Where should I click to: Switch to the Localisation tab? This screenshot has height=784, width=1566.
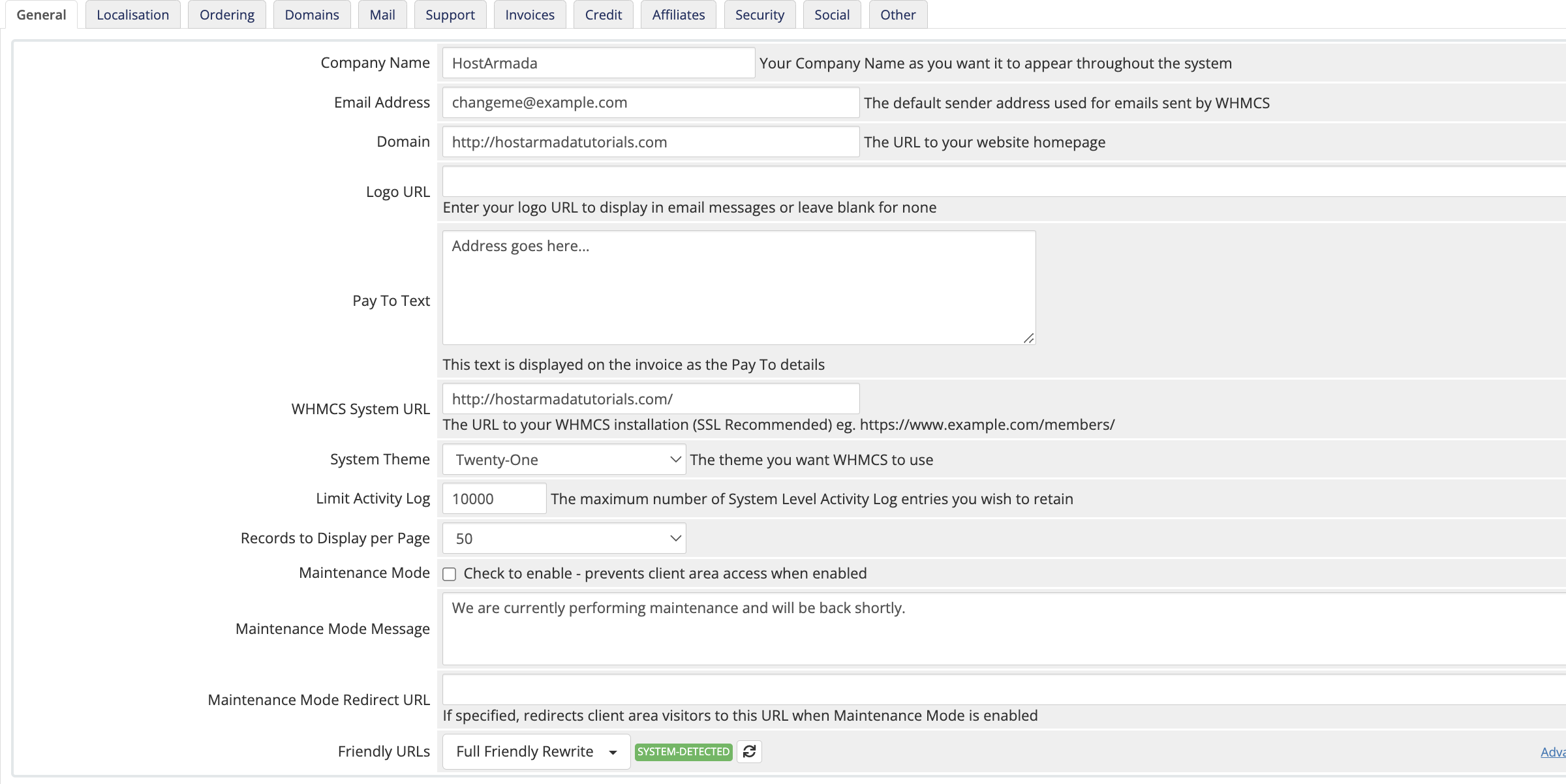coord(133,14)
